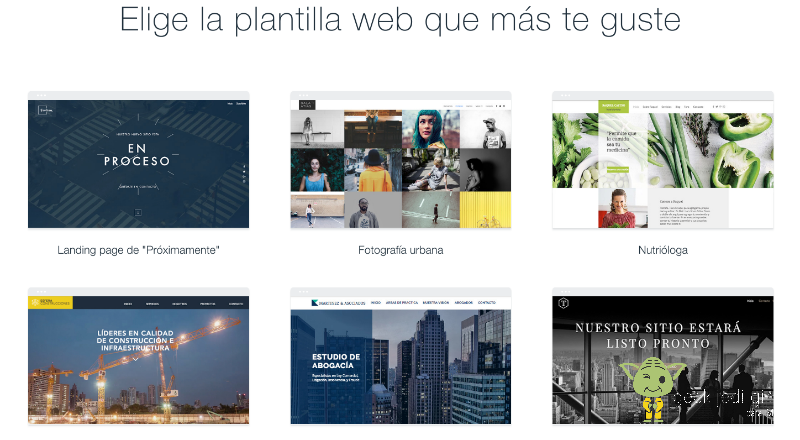
Task: Click the dark logo badge on photography template
Action: point(307,105)
